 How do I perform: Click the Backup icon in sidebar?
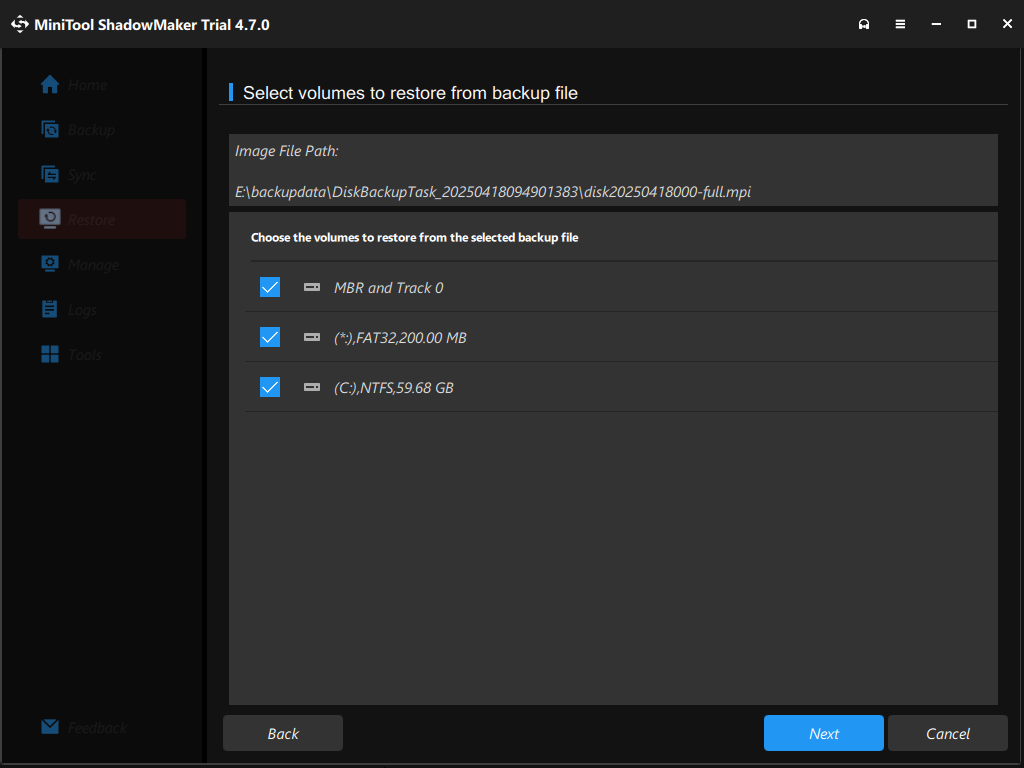click(50, 129)
